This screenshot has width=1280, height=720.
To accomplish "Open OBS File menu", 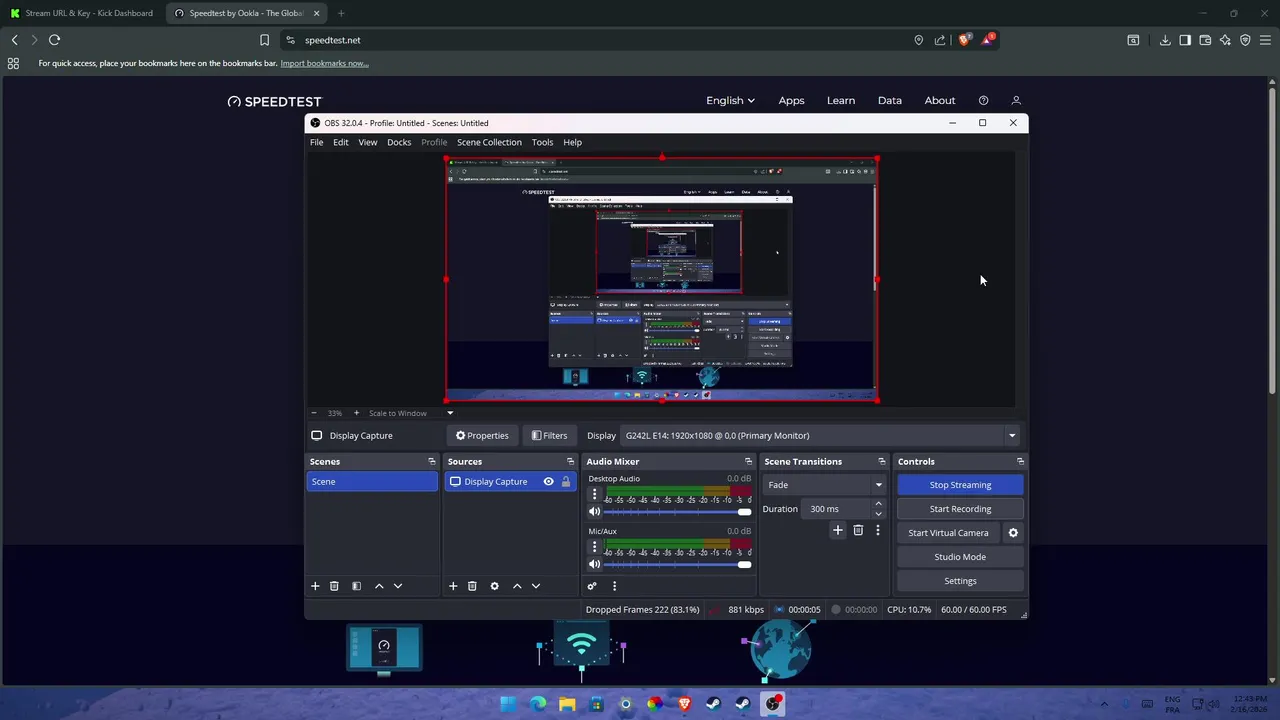I will (x=316, y=142).
